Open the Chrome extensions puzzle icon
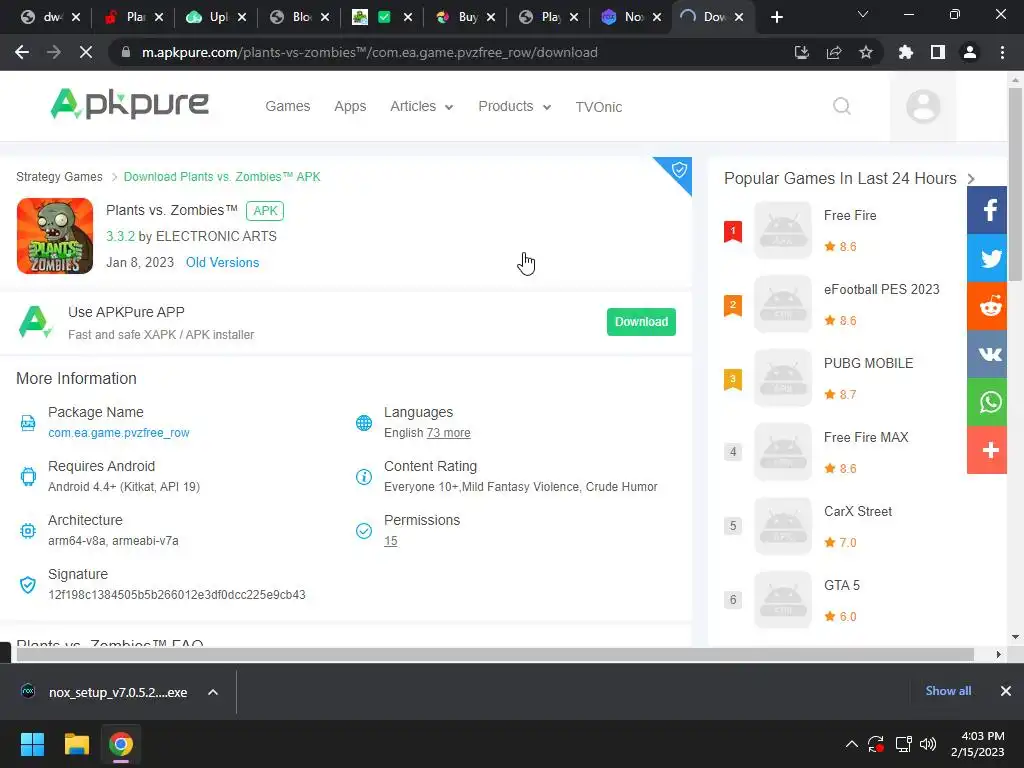This screenshot has height=768, width=1024. click(x=905, y=52)
